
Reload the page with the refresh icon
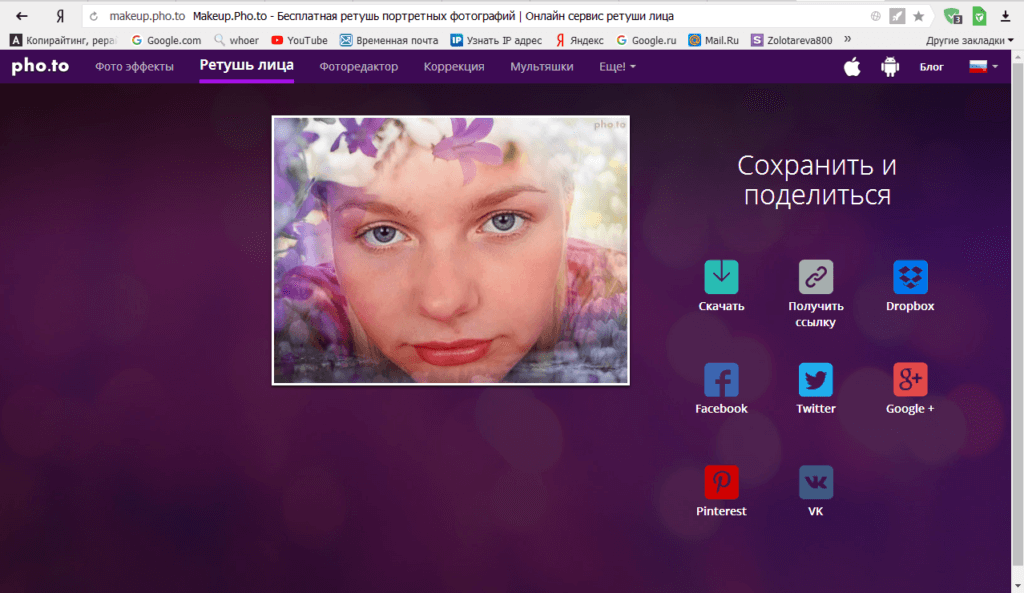(x=93, y=16)
